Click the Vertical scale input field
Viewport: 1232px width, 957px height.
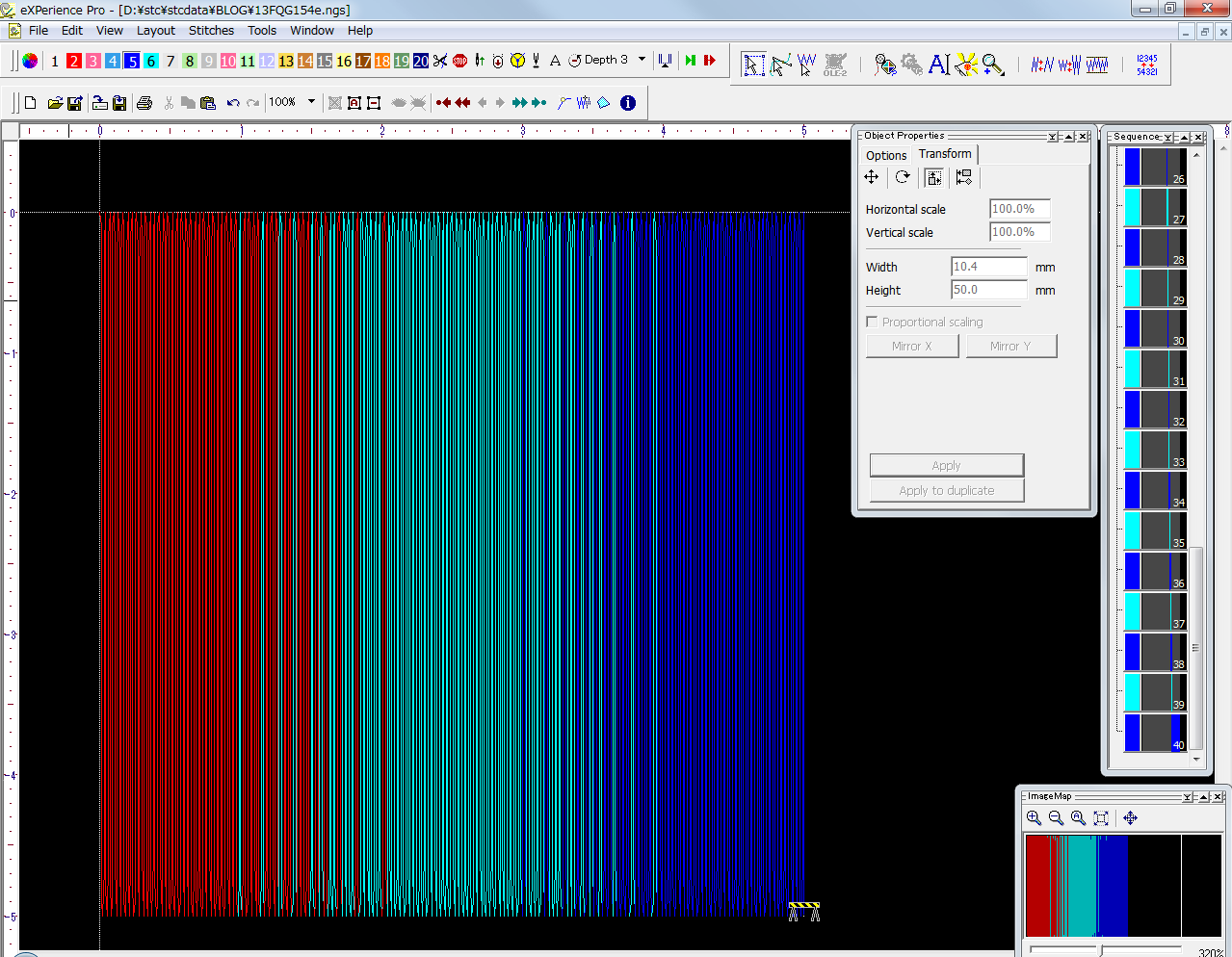1020,232
